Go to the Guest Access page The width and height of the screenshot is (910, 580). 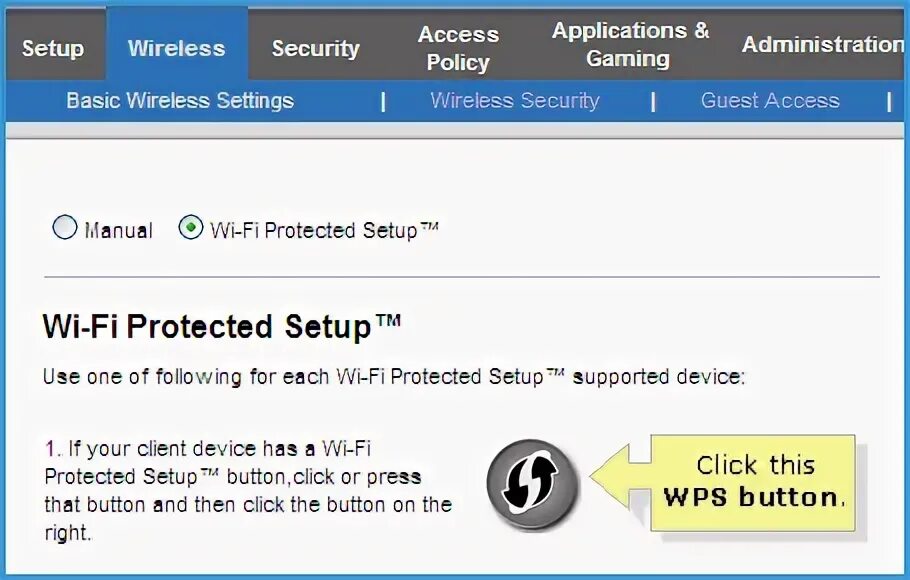click(x=770, y=101)
